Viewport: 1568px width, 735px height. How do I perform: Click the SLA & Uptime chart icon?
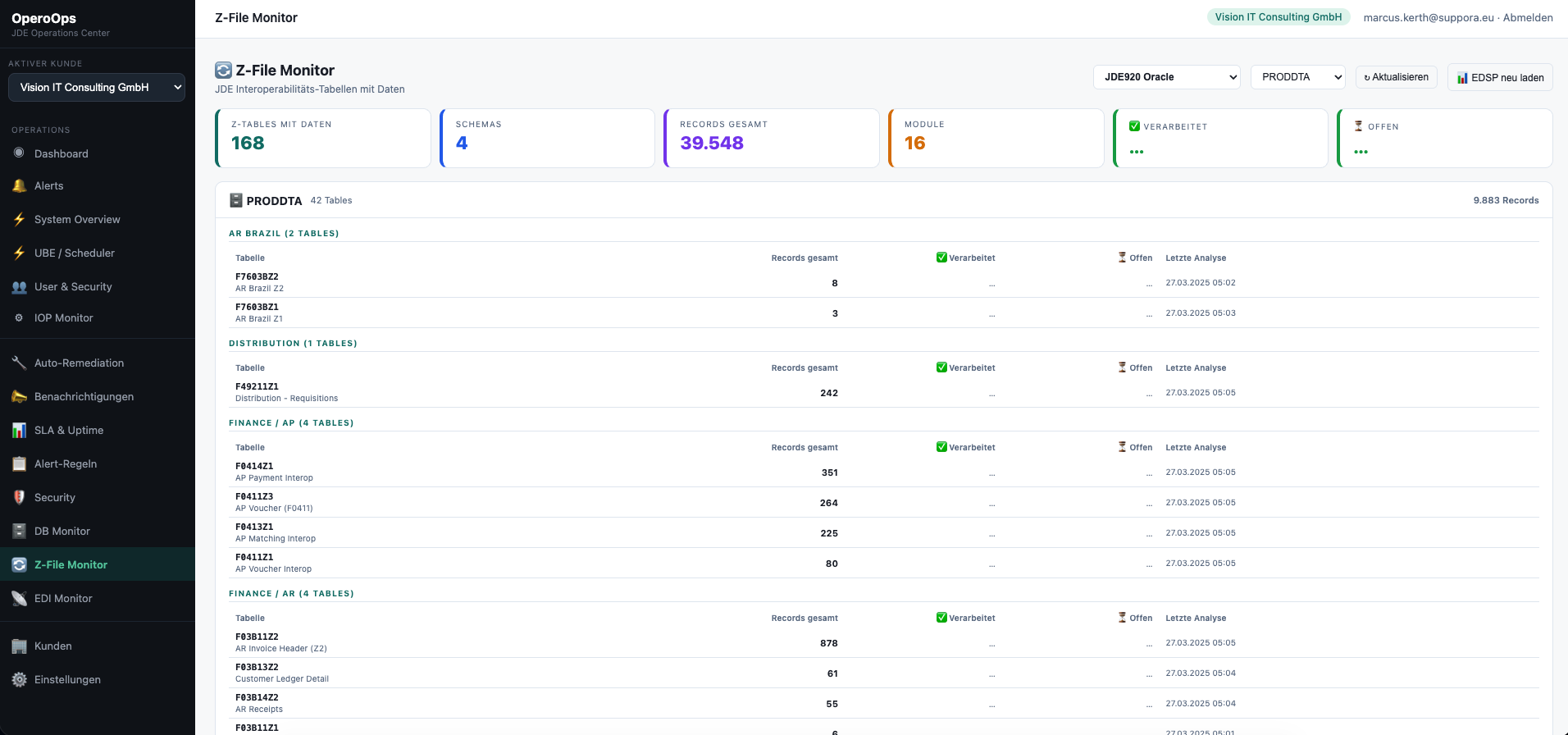[19, 430]
